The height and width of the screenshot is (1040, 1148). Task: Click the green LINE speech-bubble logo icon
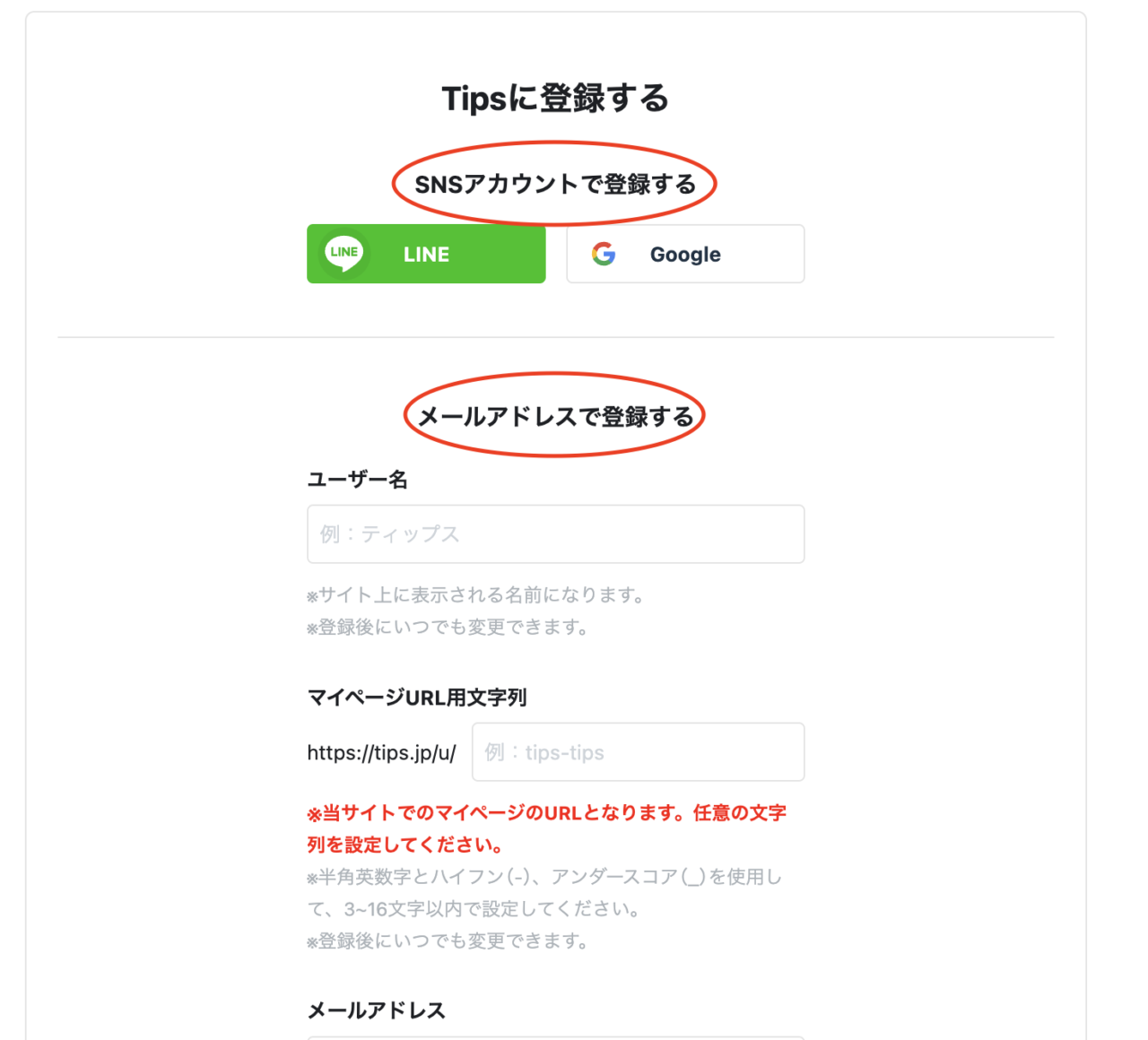tap(344, 255)
